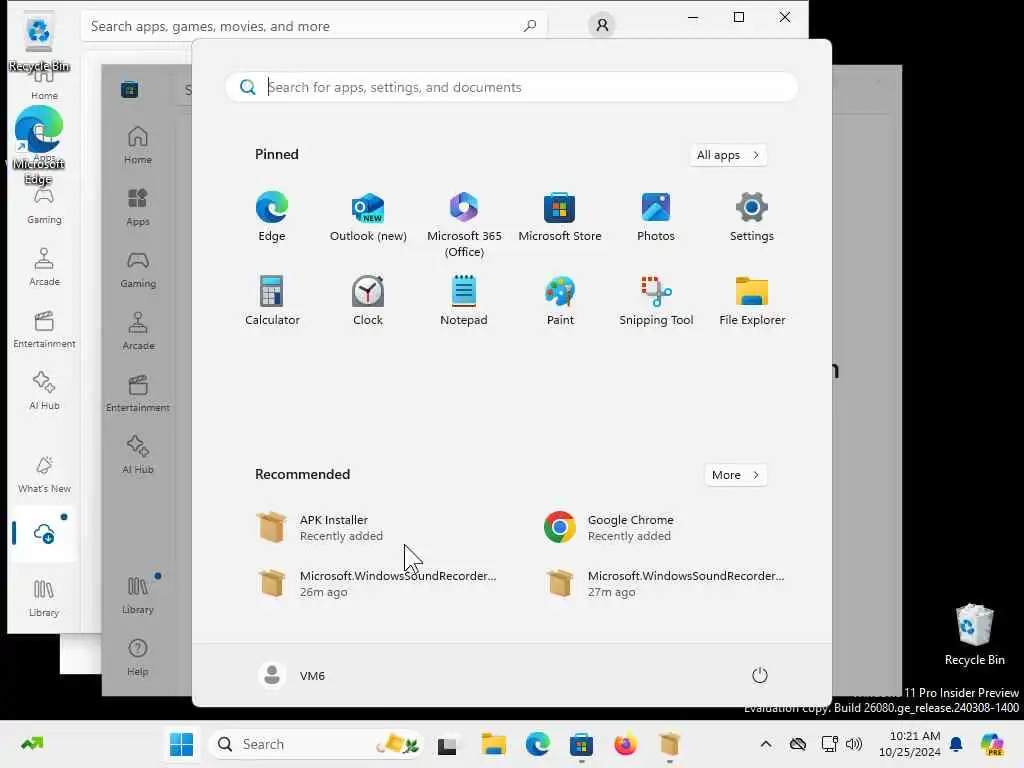This screenshot has height=768, width=1024.
Task: Launch Outlook (new) pinned app
Action: pos(368,217)
